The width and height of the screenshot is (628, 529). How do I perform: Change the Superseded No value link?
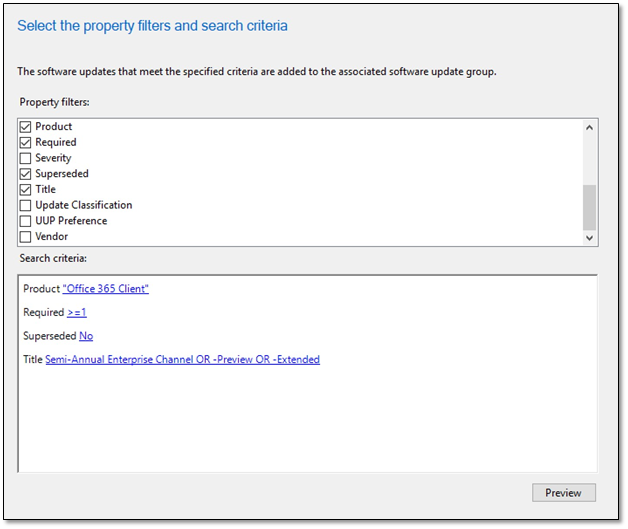86,336
